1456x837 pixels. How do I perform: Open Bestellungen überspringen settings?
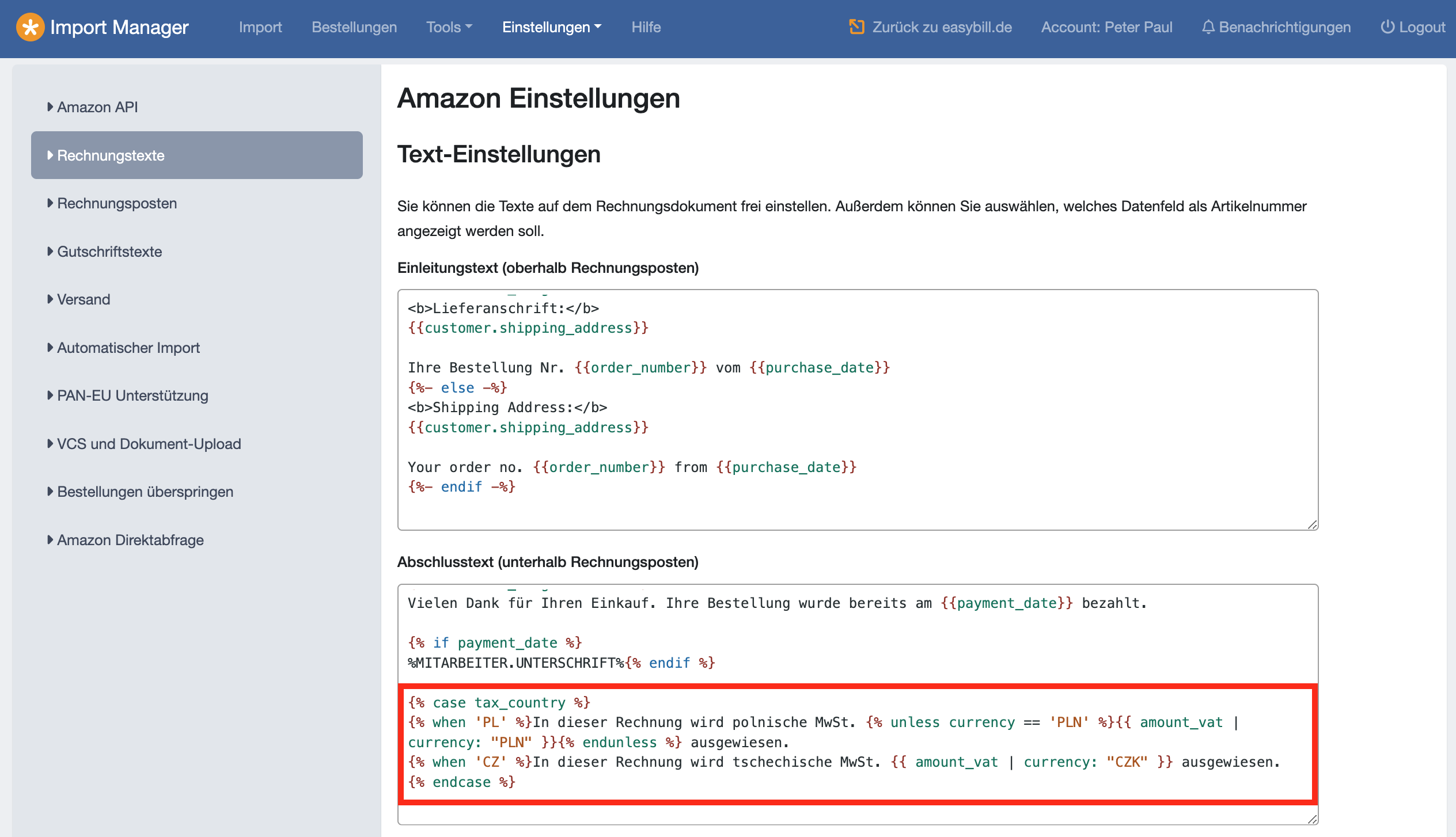(x=197, y=492)
